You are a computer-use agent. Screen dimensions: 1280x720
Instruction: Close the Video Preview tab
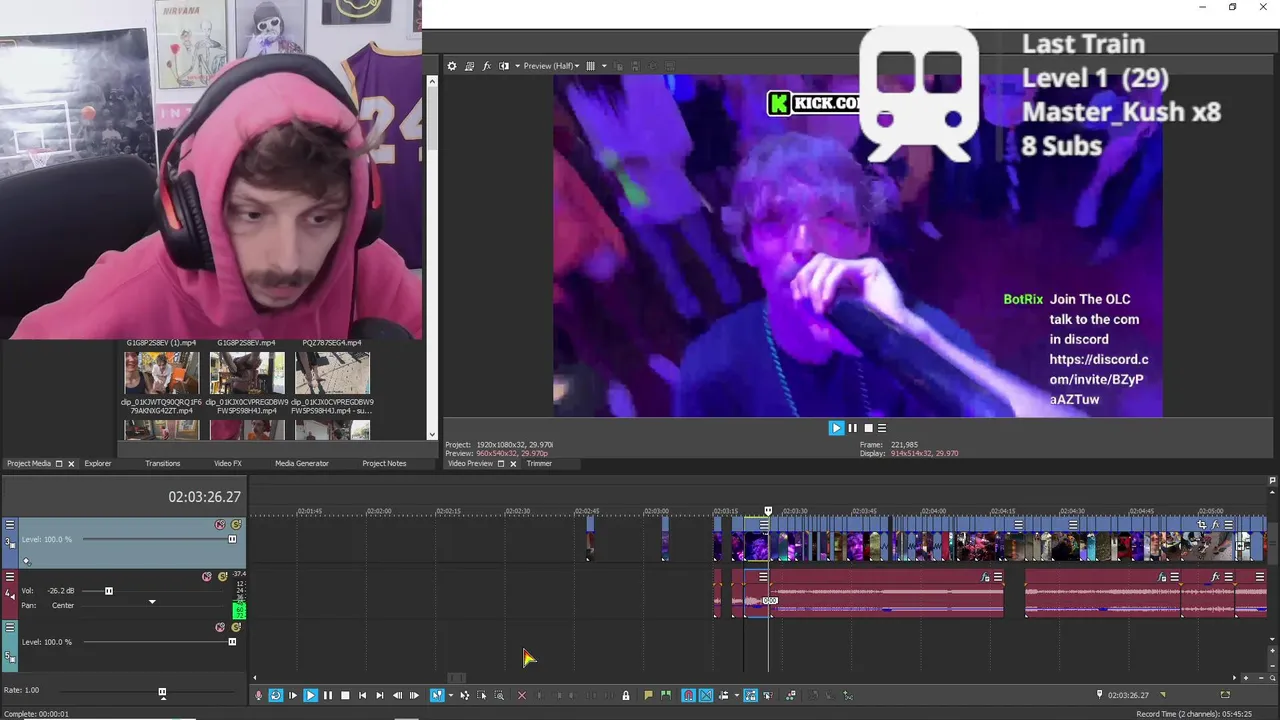[513, 464]
